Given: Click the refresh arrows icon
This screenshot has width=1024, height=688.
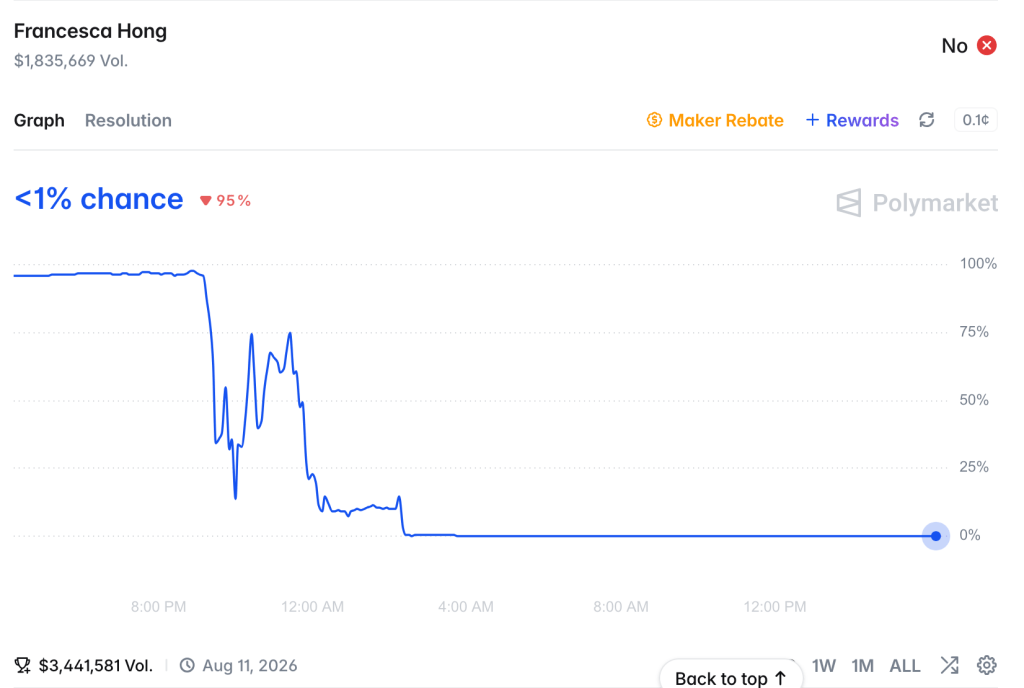Looking at the screenshot, I should pos(926,120).
